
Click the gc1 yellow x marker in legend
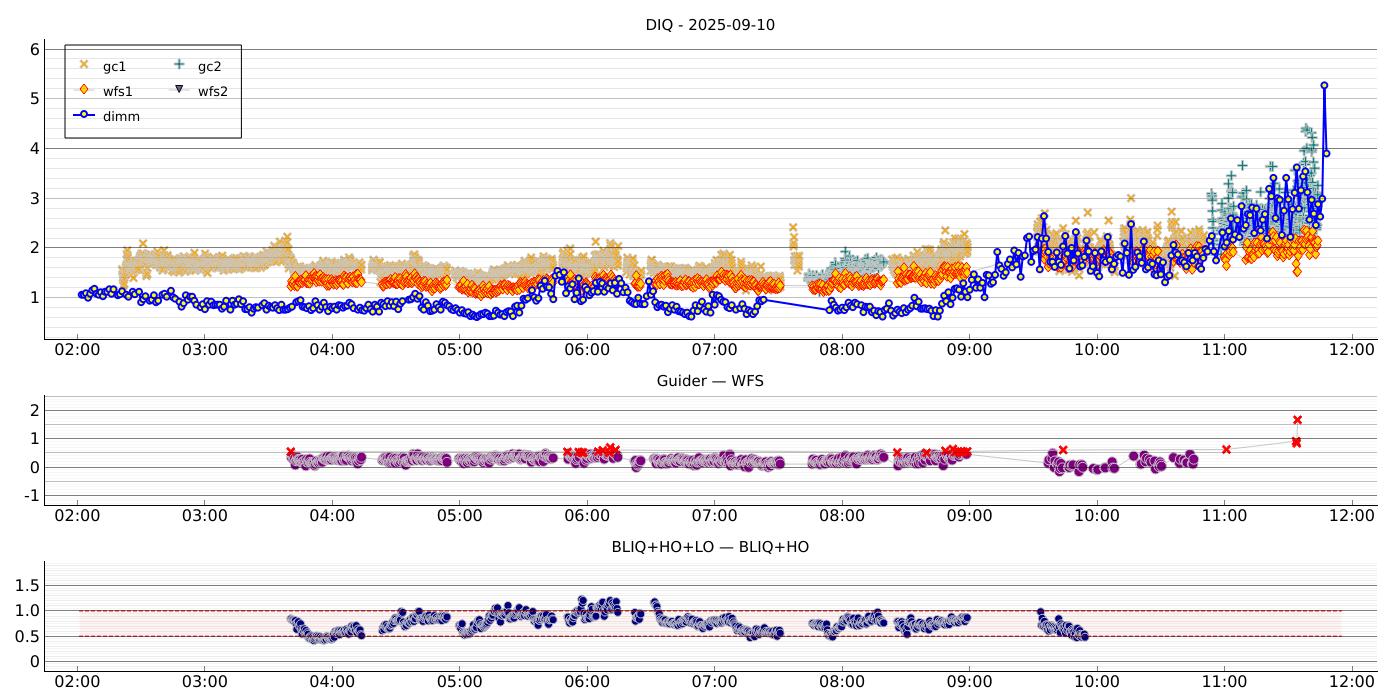[84, 65]
